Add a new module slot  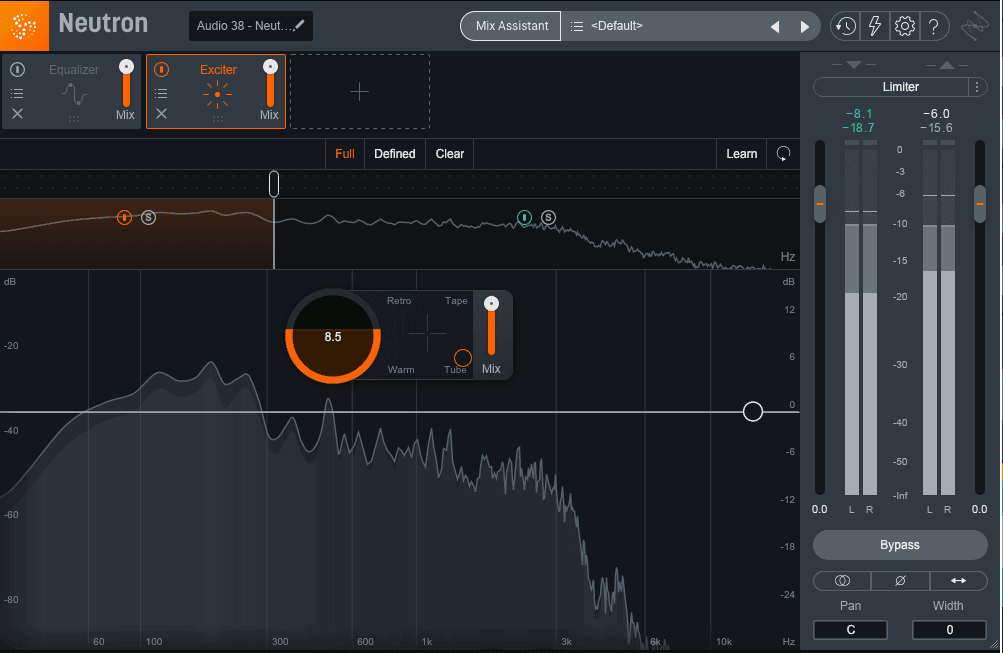click(359, 91)
